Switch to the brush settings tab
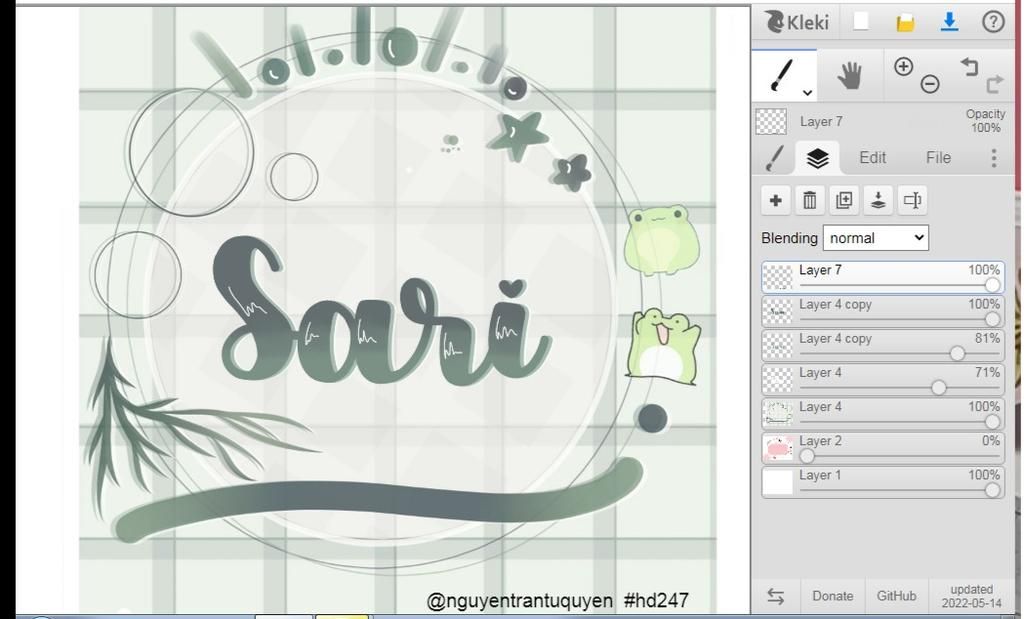The image size is (1024, 619). (x=775, y=158)
